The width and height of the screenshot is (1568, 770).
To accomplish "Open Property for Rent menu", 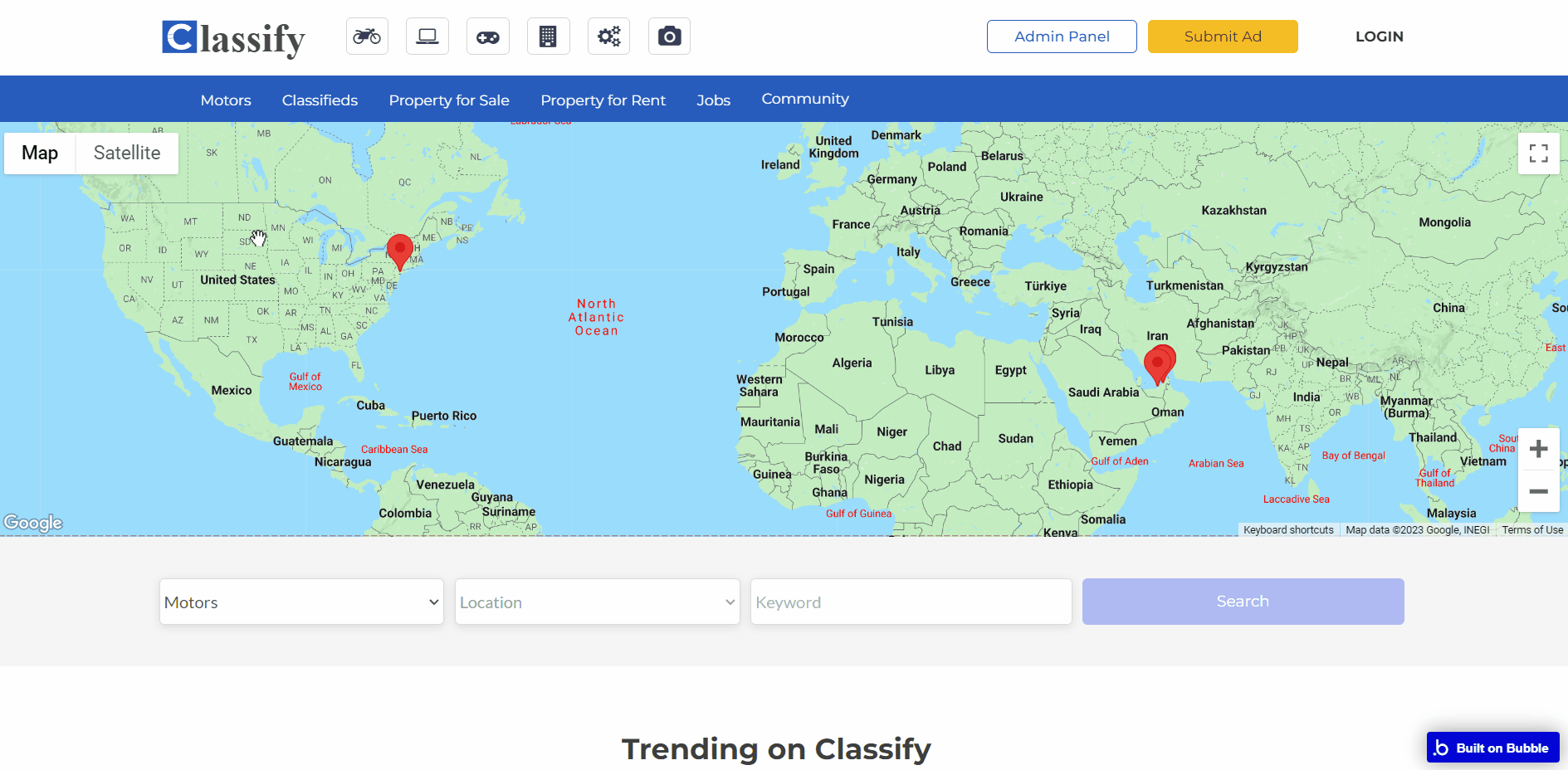I will click(x=603, y=100).
